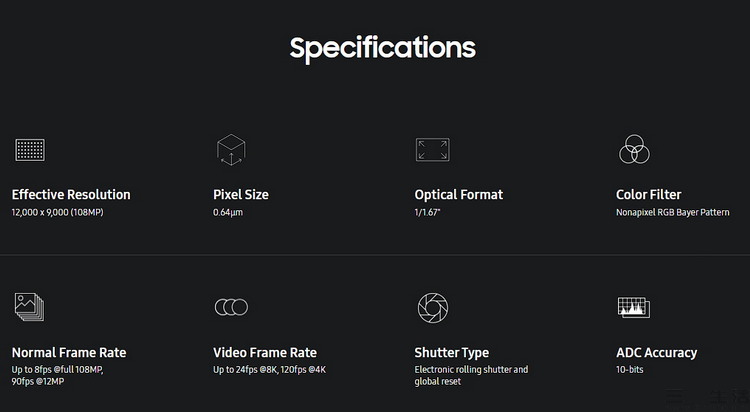
Task: Click the Shutter Type aperture icon
Action: tap(432, 307)
